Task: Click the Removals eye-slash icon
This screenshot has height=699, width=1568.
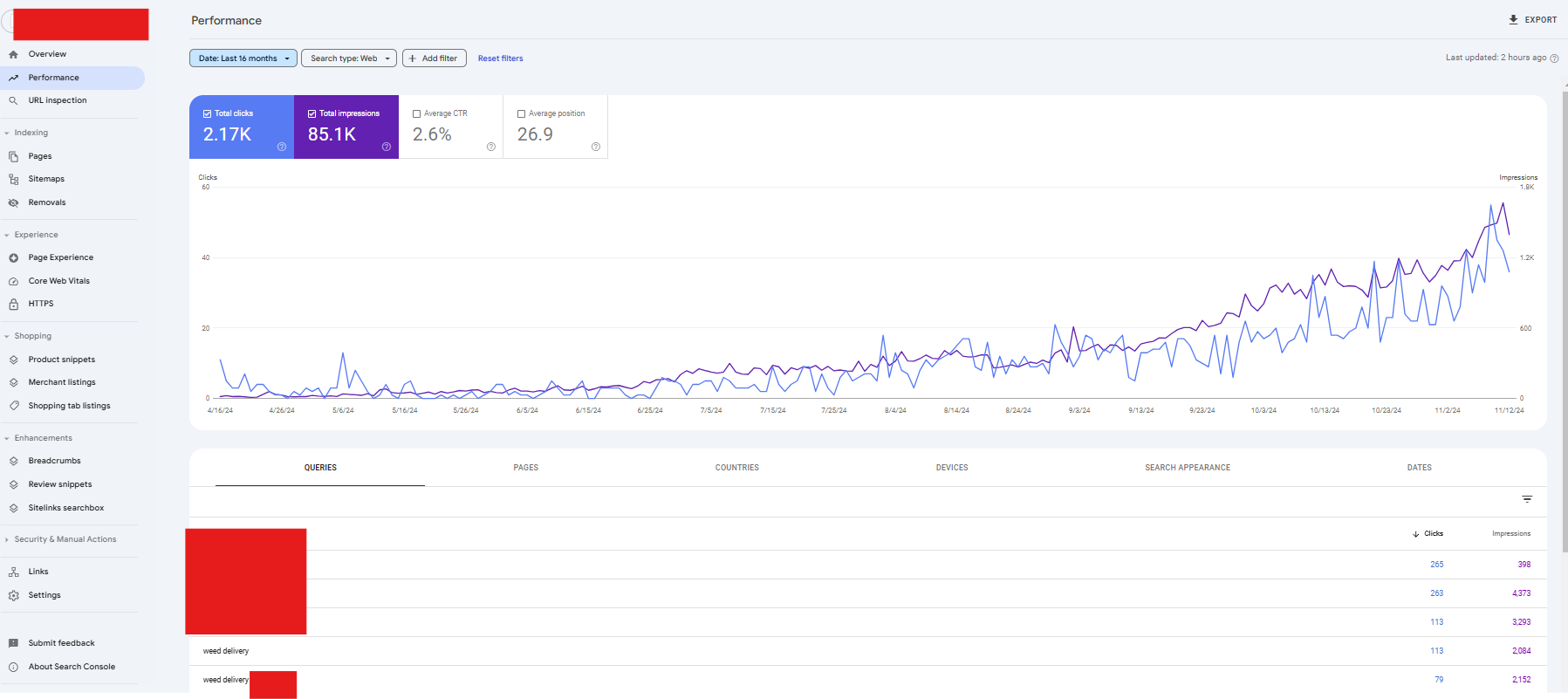Action: [x=13, y=202]
